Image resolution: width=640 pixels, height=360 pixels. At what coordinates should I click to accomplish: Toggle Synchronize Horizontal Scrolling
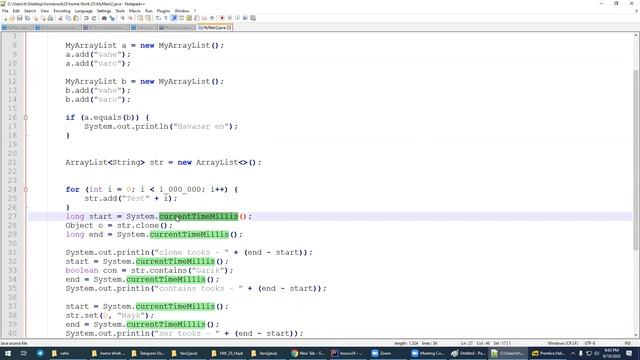tap(148, 18)
